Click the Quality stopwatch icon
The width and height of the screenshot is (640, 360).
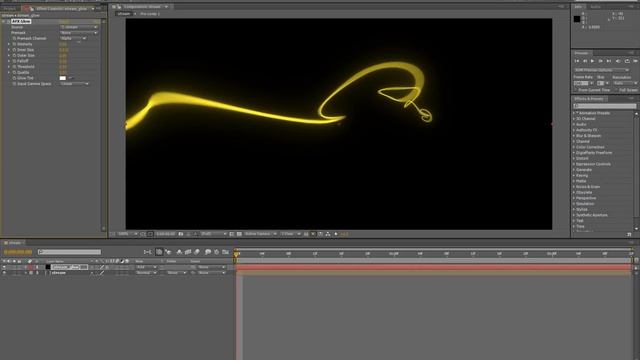[14, 73]
